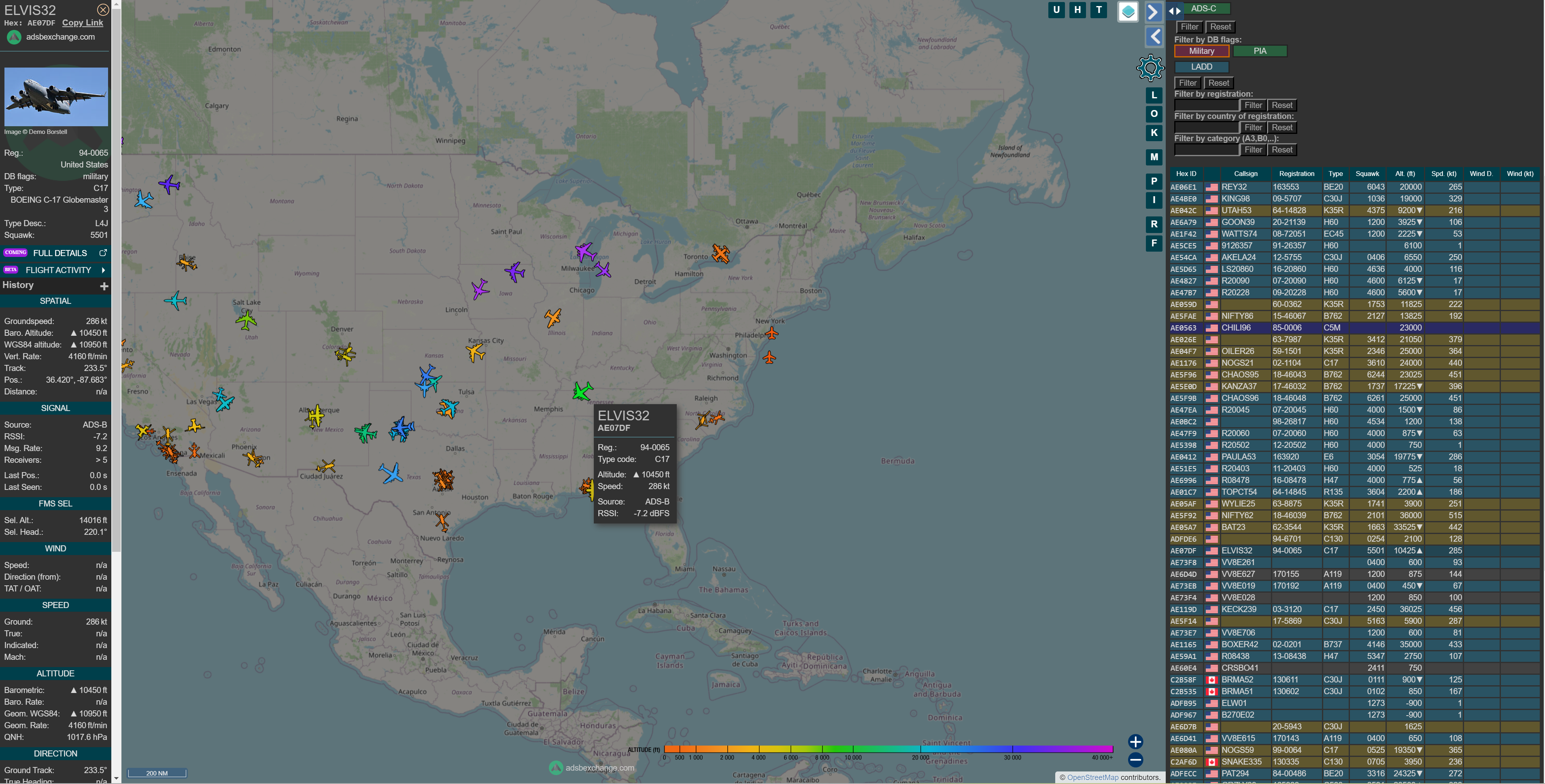Open the settings gear icon

[1150, 68]
